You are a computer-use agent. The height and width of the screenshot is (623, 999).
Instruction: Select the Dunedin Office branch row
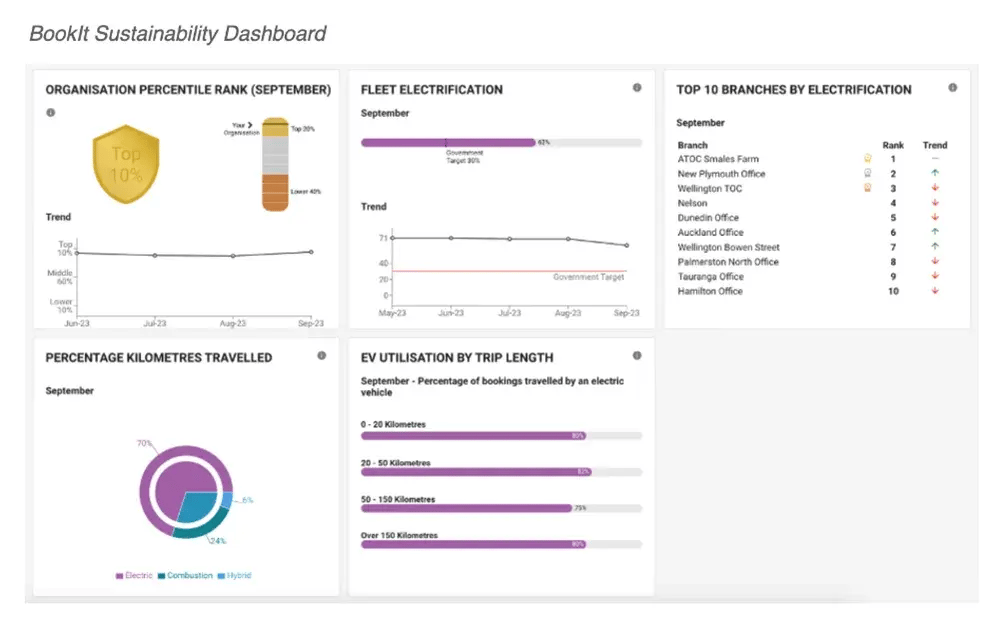812,217
